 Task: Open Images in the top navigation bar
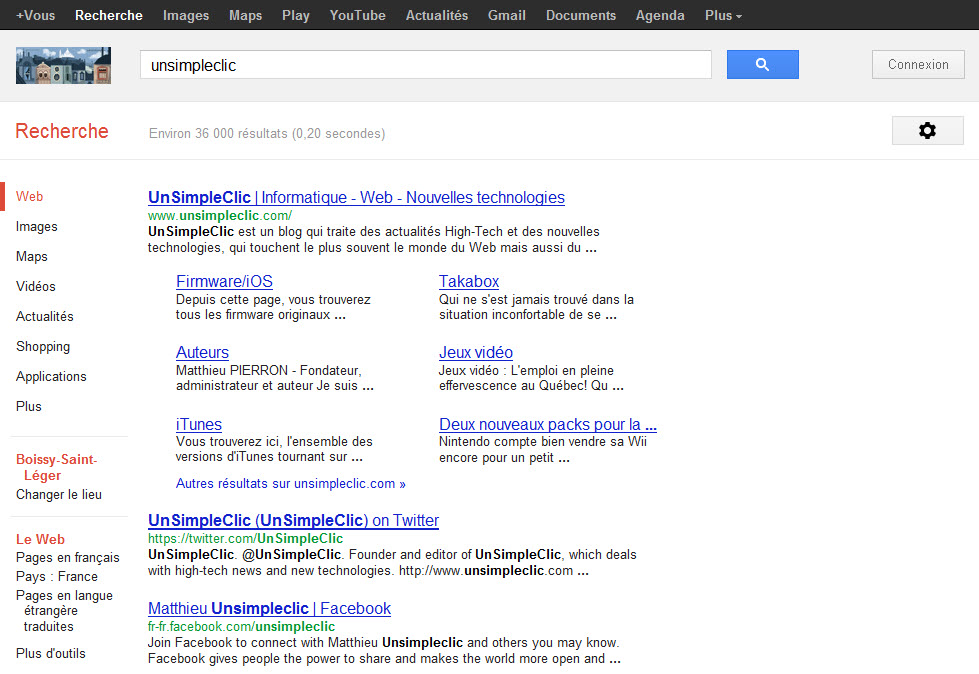[186, 16]
